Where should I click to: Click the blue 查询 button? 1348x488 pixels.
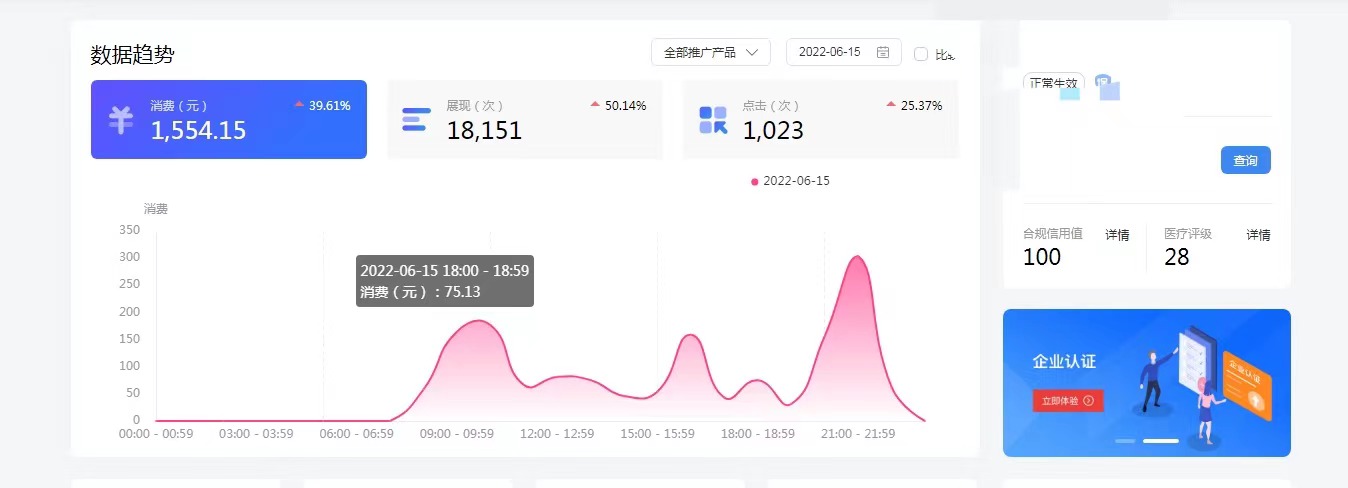(x=1245, y=160)
